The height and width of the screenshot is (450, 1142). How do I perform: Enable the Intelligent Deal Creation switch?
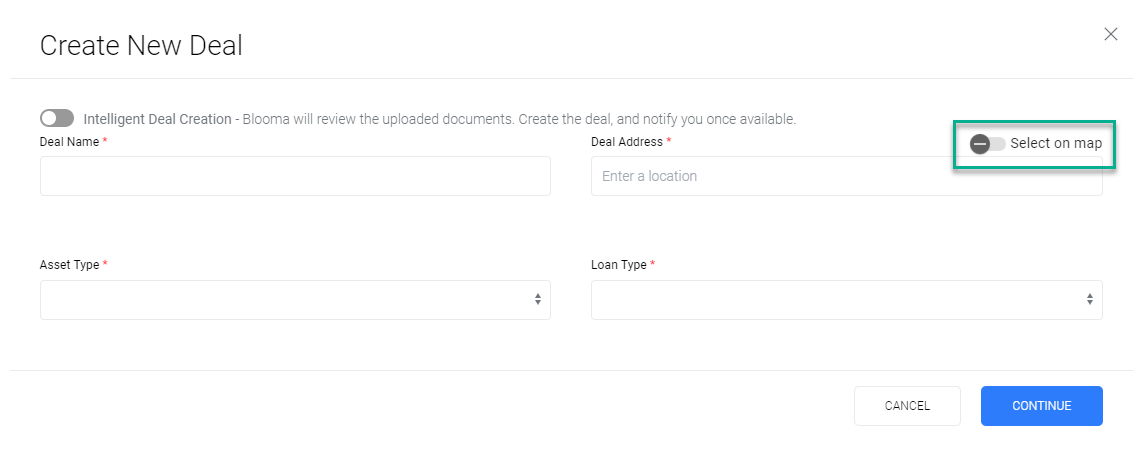pyautogui.click(x=57, y=118)
